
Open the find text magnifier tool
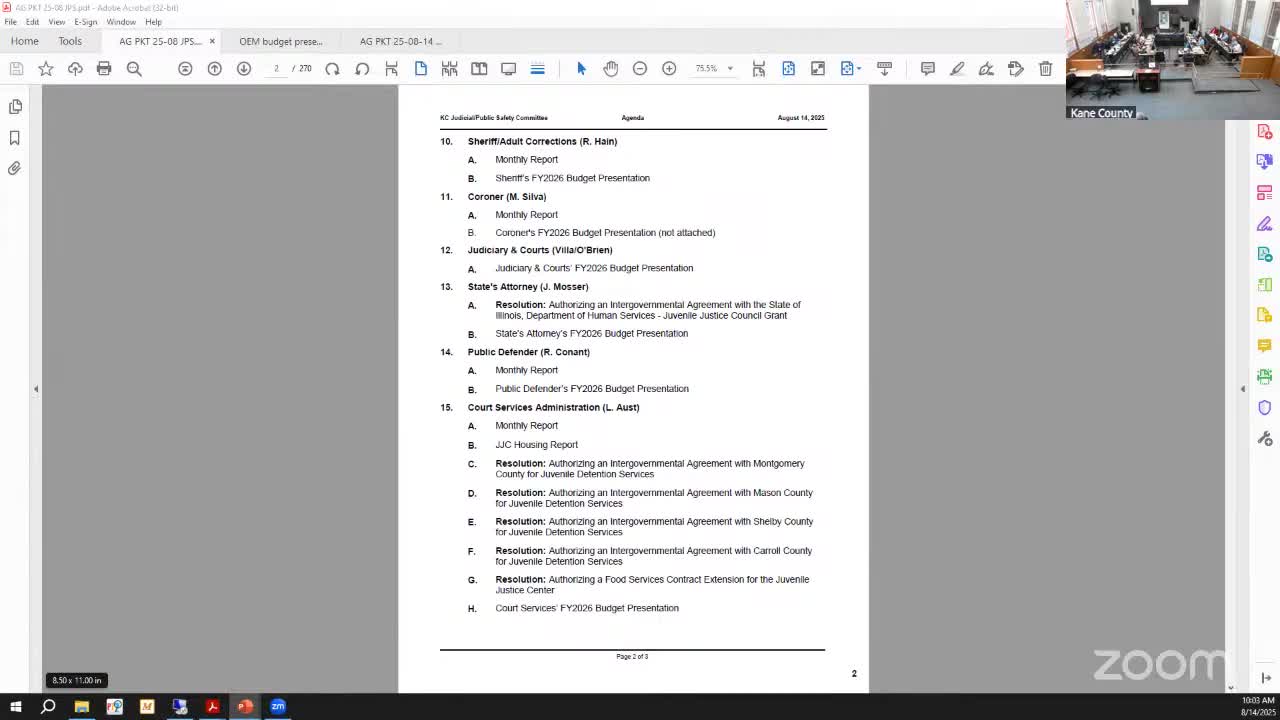point(134,68)
